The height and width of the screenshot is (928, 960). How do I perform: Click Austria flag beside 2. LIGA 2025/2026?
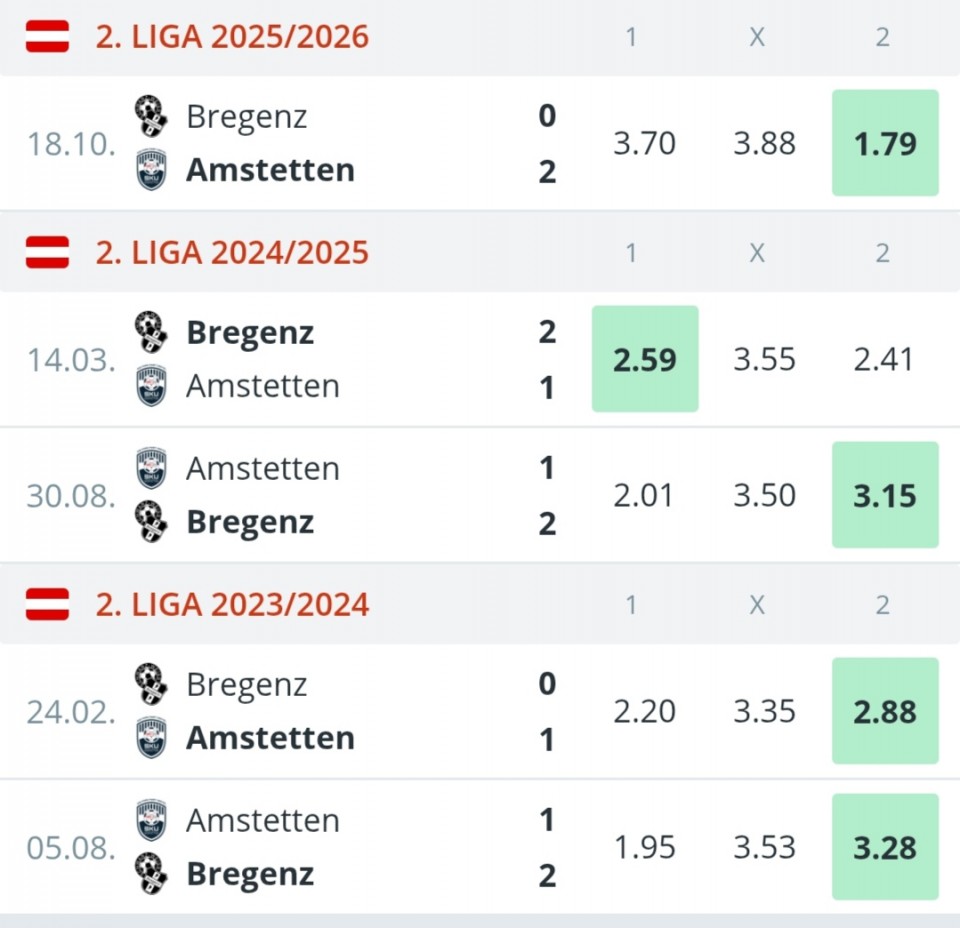pos(47,37)
